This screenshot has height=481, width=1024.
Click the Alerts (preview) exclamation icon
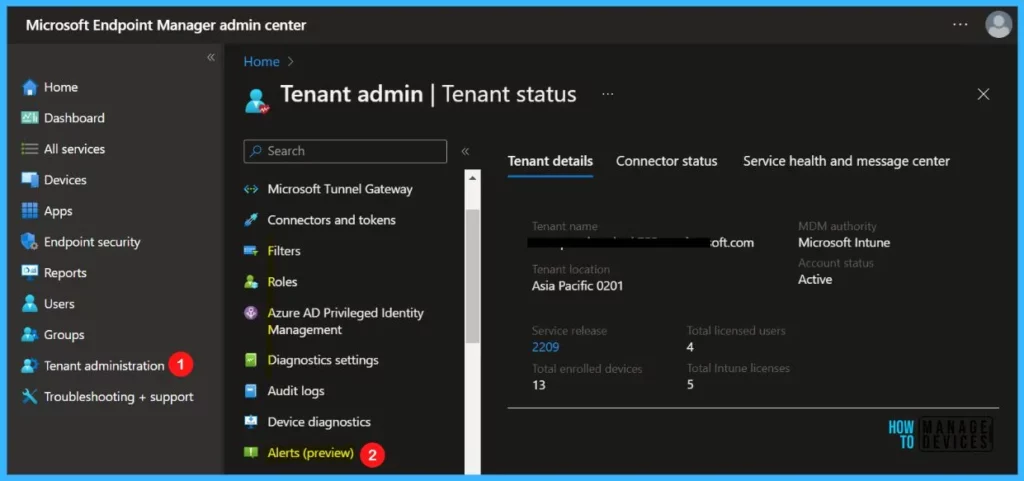click(251, 452)
